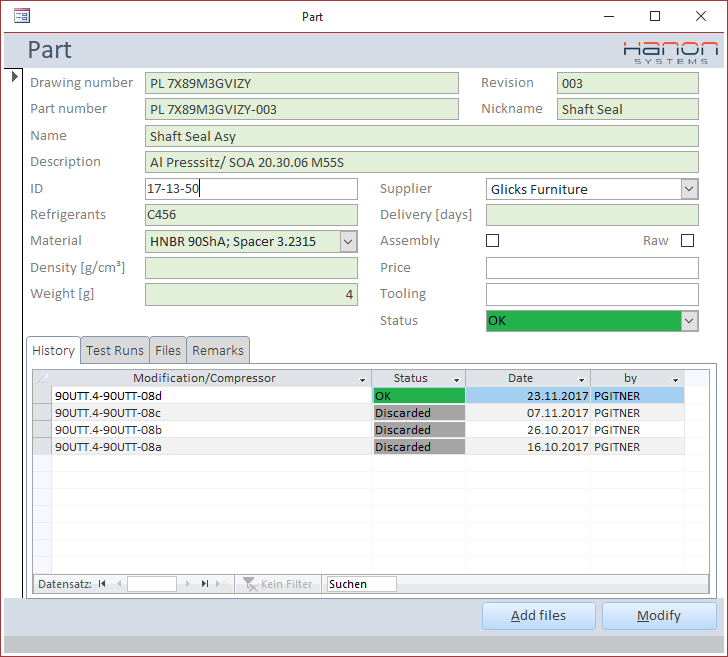Select row 90UTT.4-90UTT-08d via row selector
728x657 pixels.
tap(42, 396)
